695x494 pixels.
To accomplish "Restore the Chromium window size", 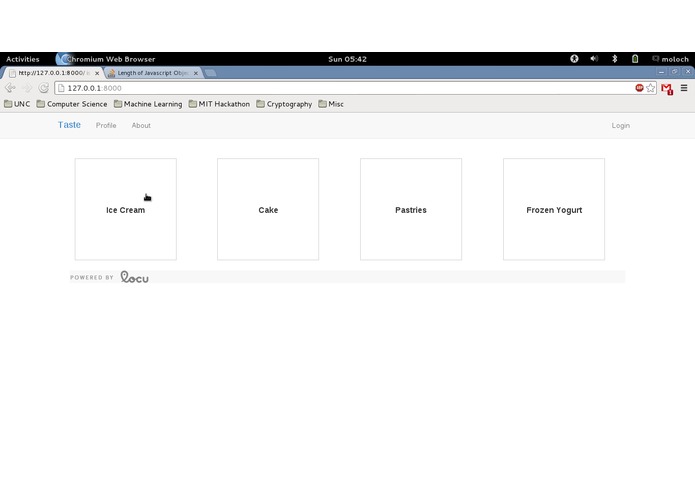I will click(675, 71).
